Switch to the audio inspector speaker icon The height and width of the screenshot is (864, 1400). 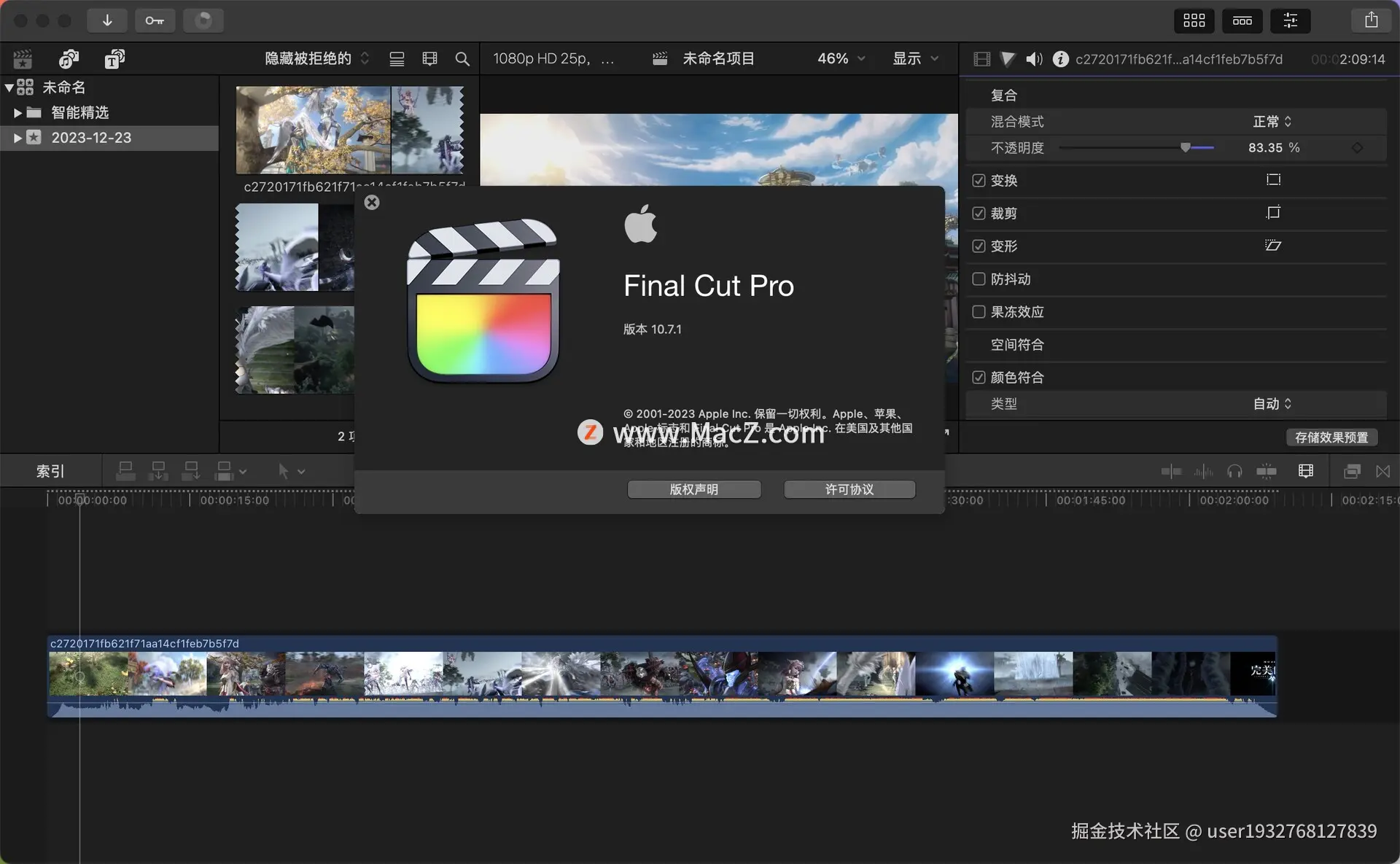tap(1033, 59)
